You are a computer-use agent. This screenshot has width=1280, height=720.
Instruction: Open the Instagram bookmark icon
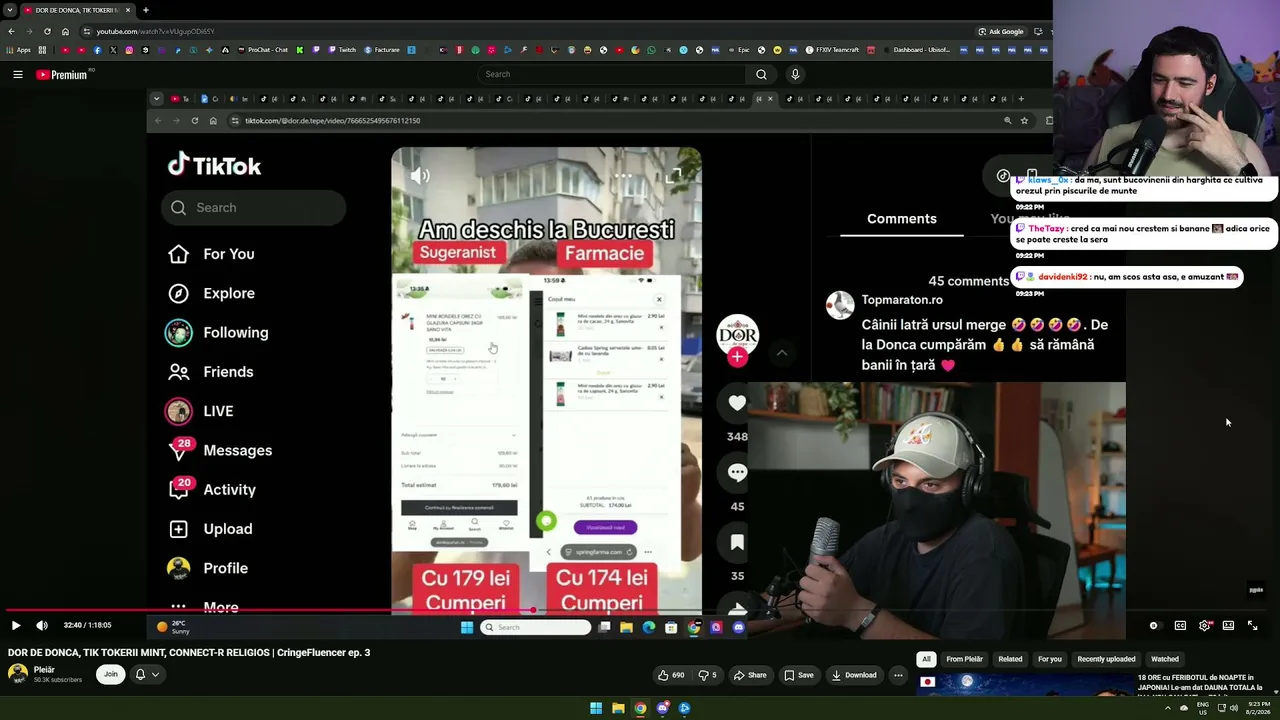(x=129, y=50)
